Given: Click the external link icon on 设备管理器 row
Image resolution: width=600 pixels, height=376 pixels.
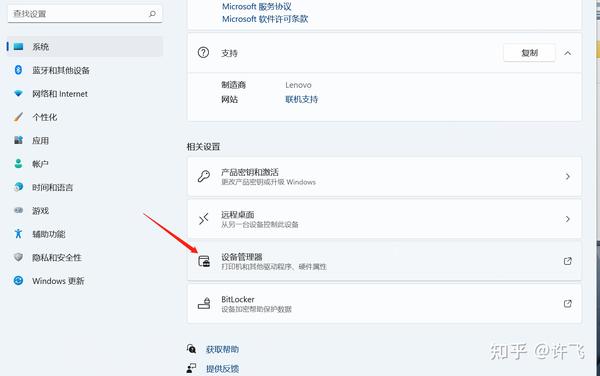Looking at the screenshot, I should click(x=568, y=261).
